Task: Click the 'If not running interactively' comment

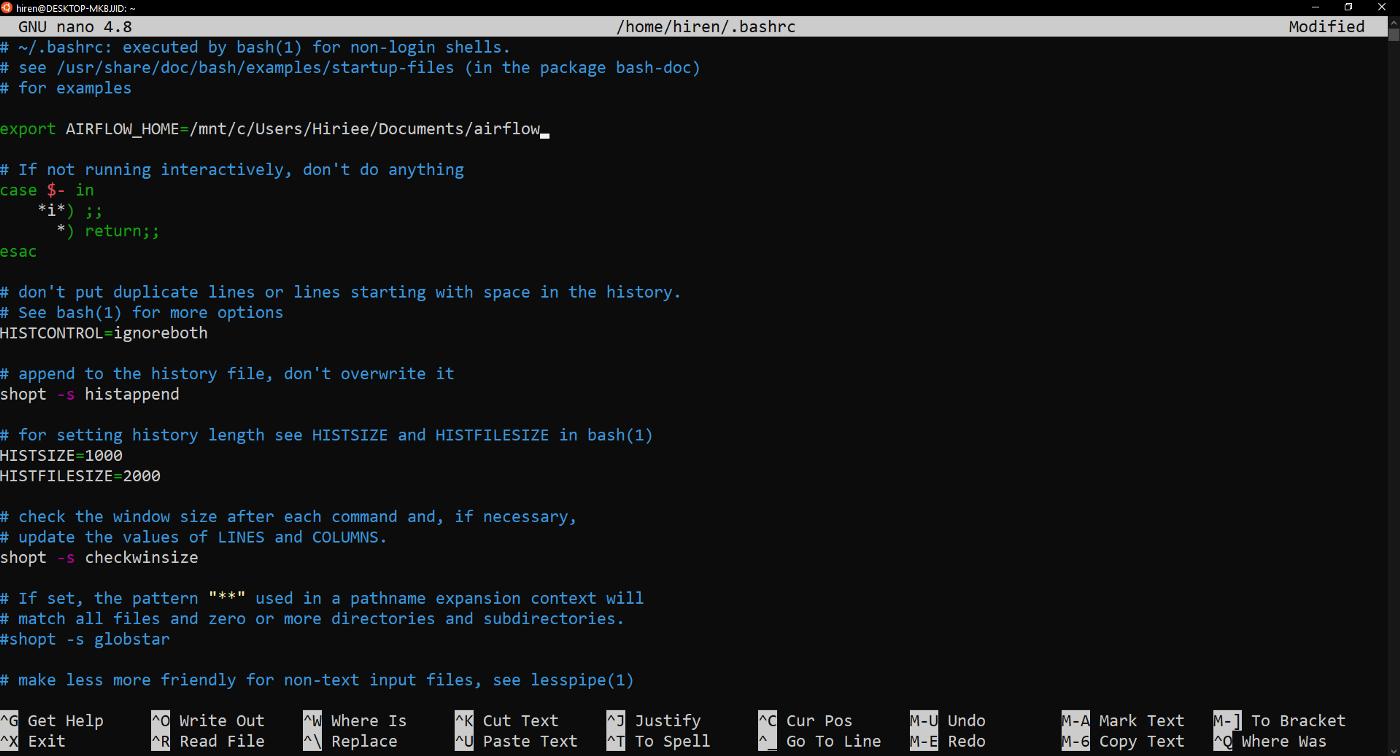Action: (x=232, y=170)
